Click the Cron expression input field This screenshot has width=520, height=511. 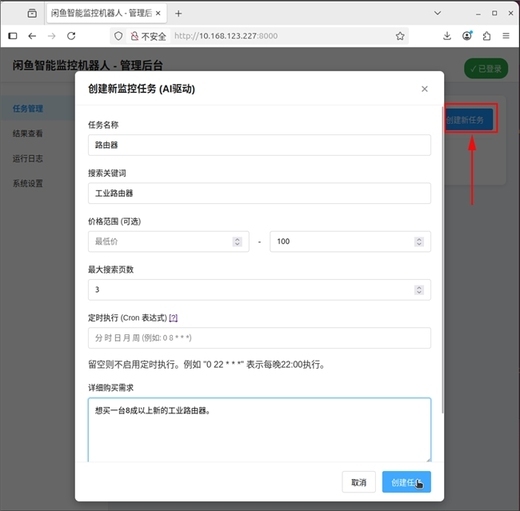[259, 338]
